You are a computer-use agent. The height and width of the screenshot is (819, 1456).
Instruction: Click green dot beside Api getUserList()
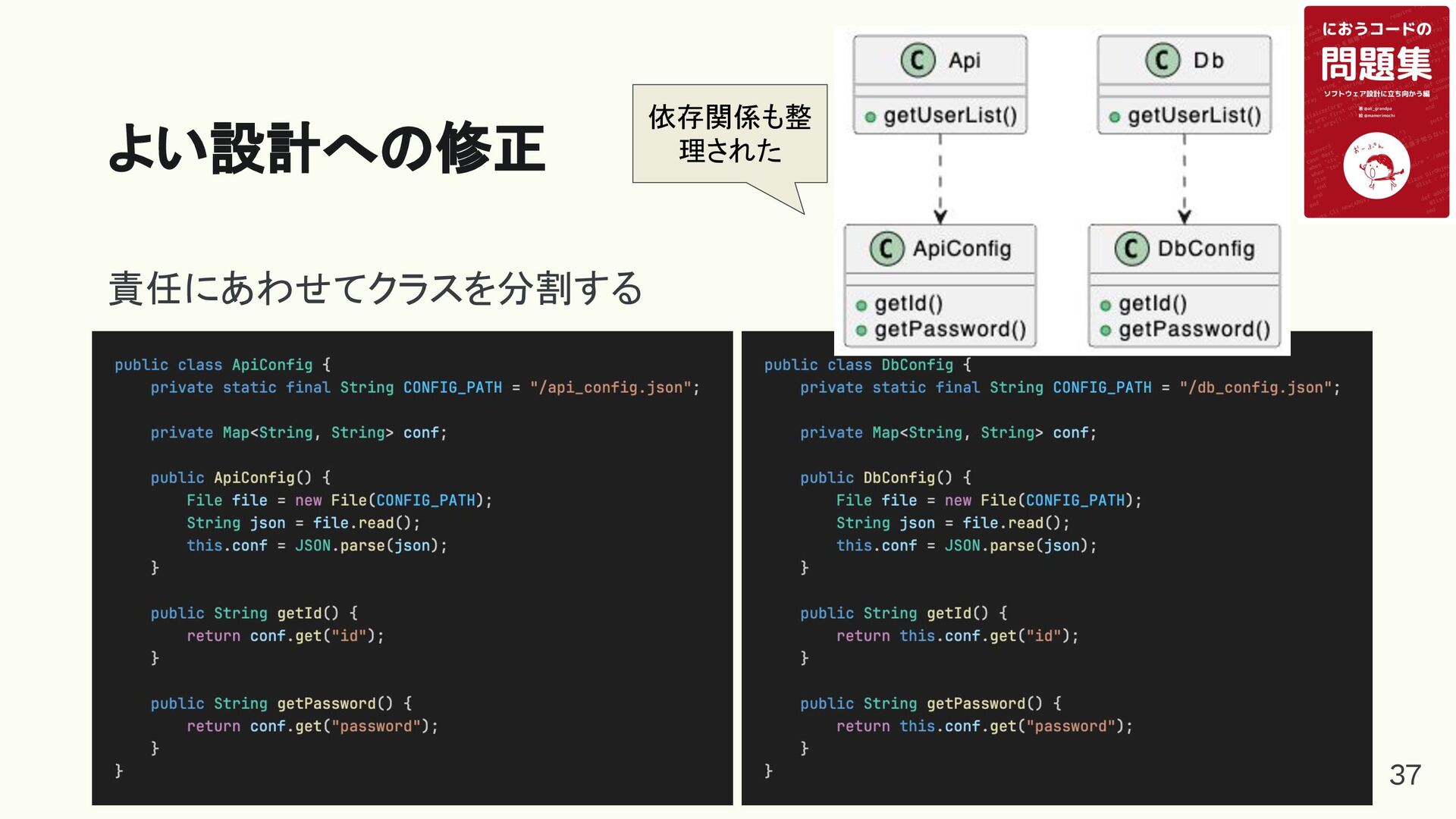coord(870,117)
